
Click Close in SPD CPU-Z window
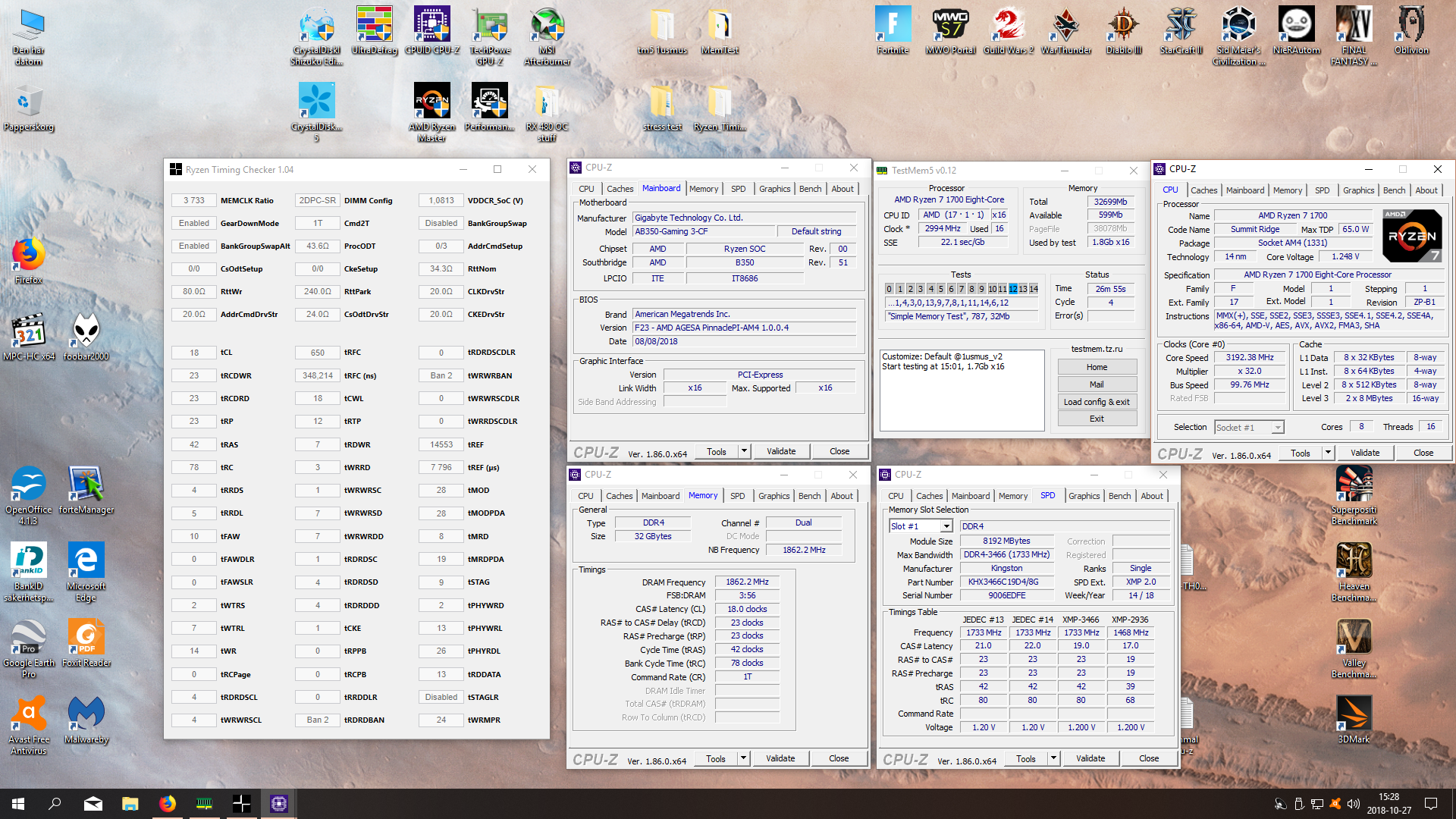(1149, 758)
